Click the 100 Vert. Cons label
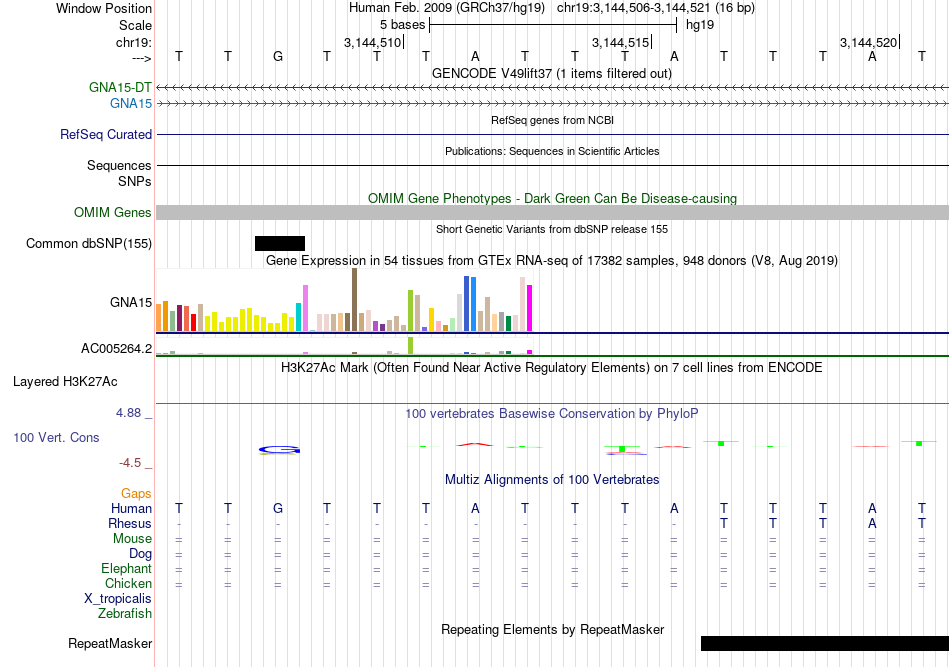This screenshot has width=950, height=667. (56, 437)
